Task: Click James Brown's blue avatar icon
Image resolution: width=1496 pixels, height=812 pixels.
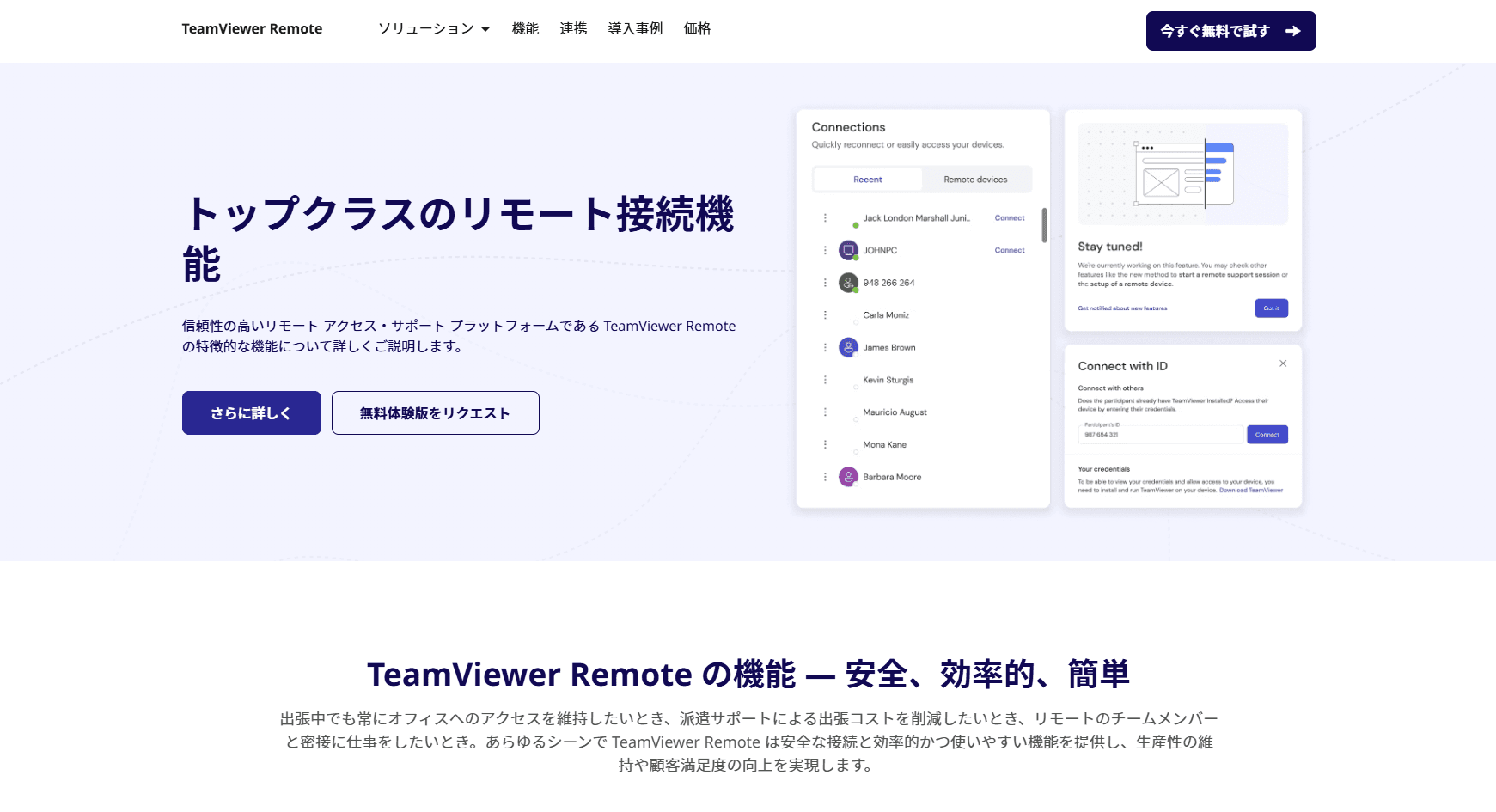Action: click(848, 347)
